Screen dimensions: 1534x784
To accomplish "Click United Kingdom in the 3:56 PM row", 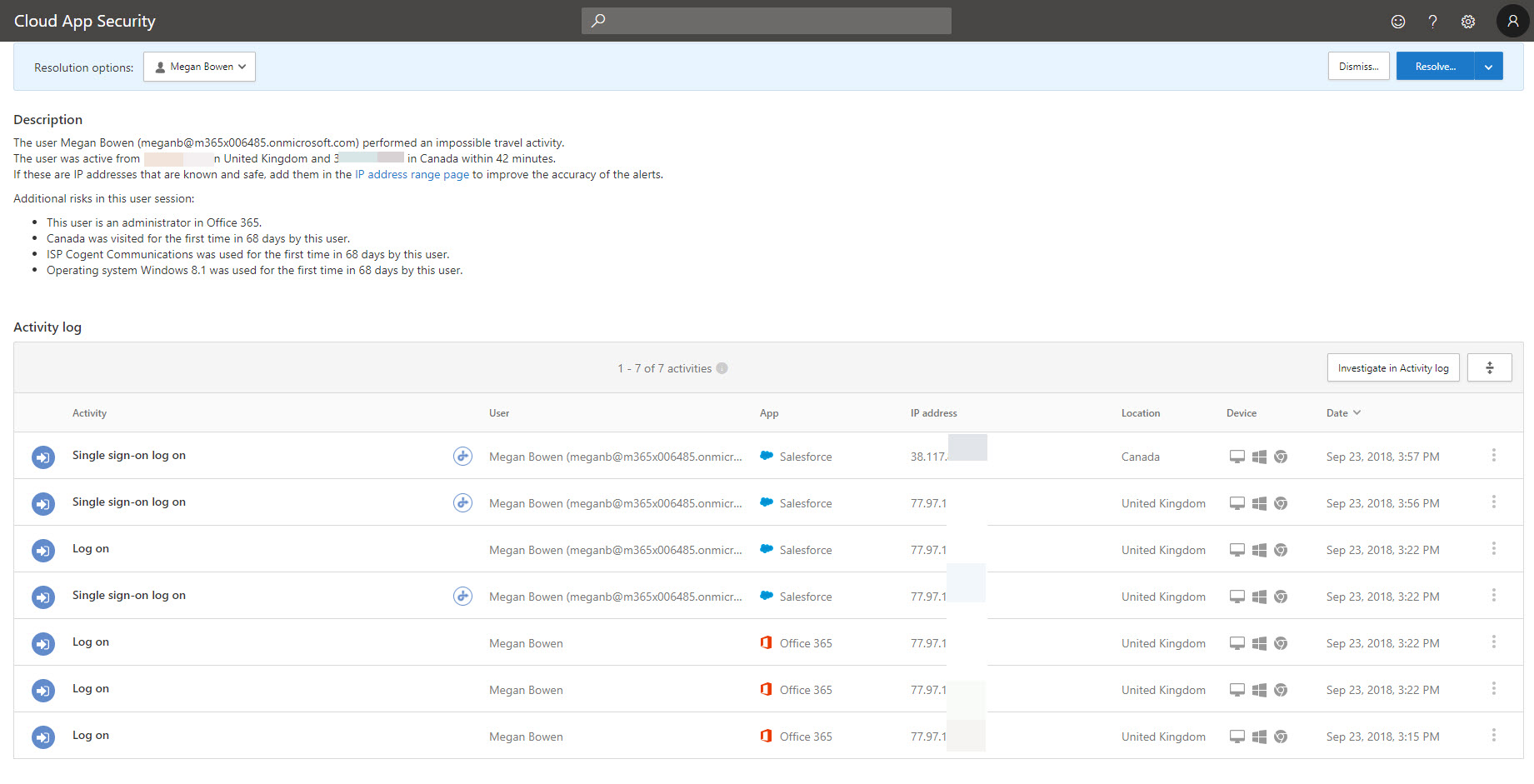I will tap(1163, 503).
